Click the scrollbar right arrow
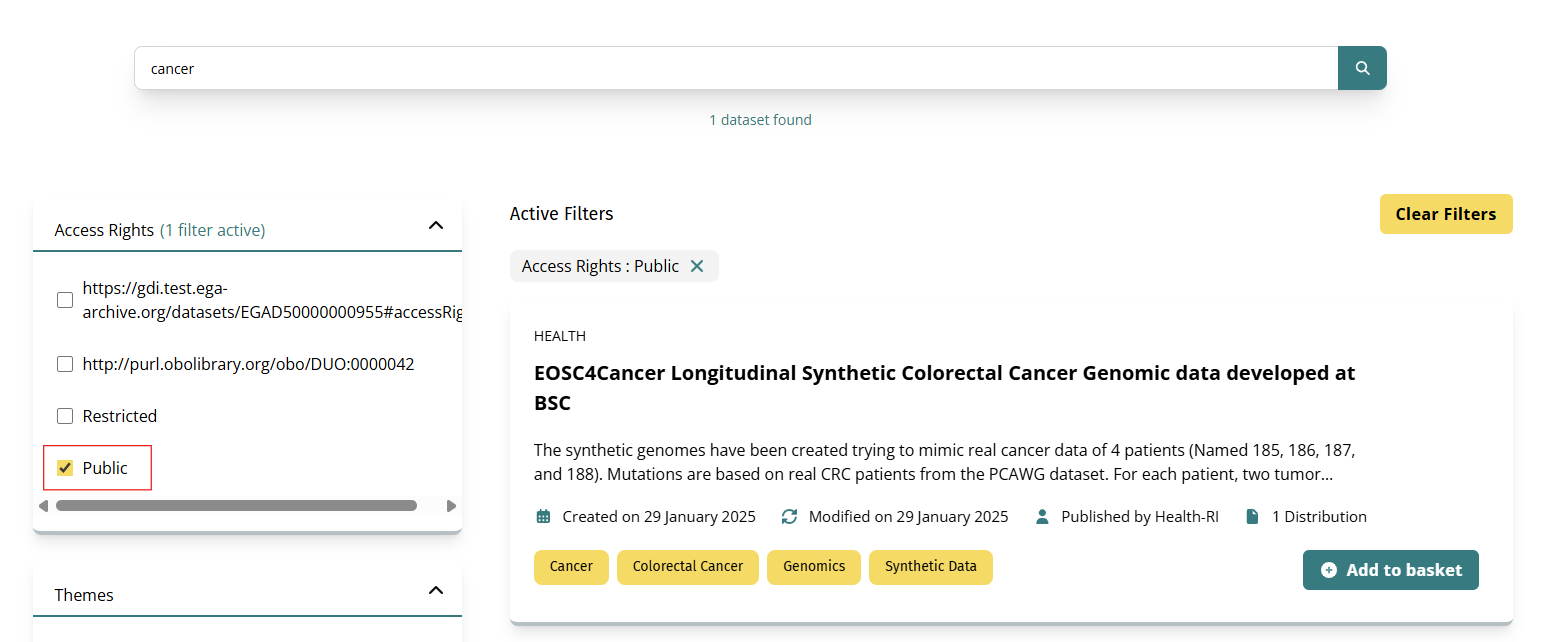Screen dimensions: 1547x642 tap(451, 506)
